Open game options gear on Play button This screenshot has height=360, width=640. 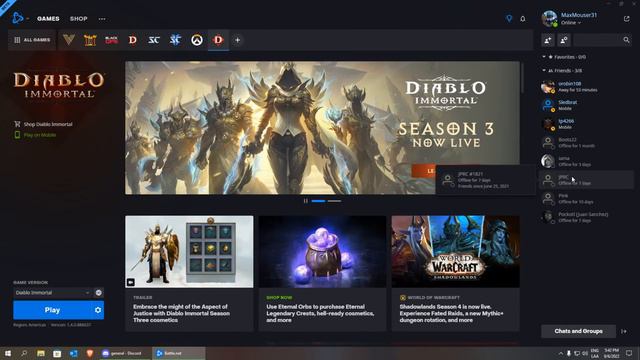coord(98,310)
